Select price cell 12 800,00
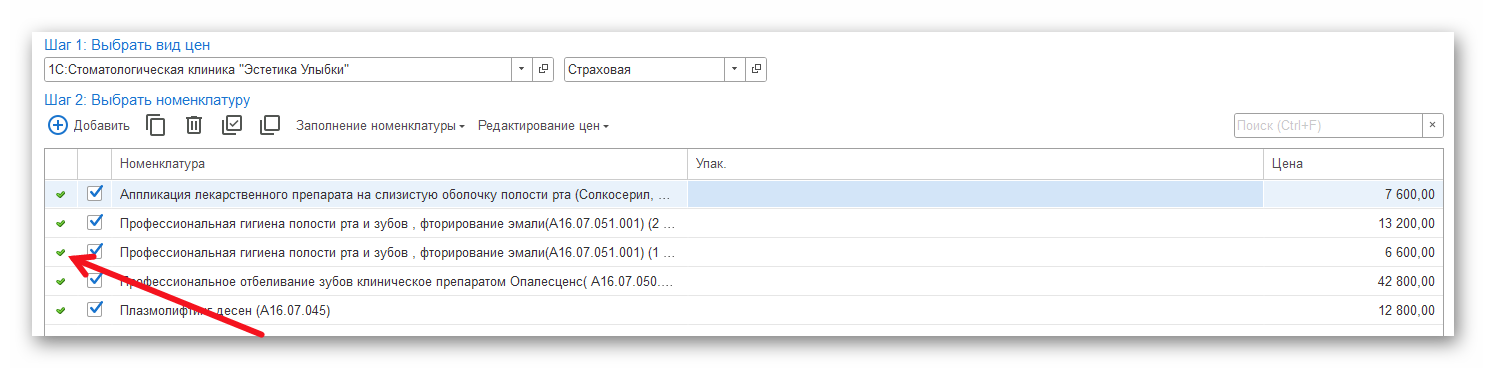This screenshot has width=1486, height=368. coord(1353,310)
